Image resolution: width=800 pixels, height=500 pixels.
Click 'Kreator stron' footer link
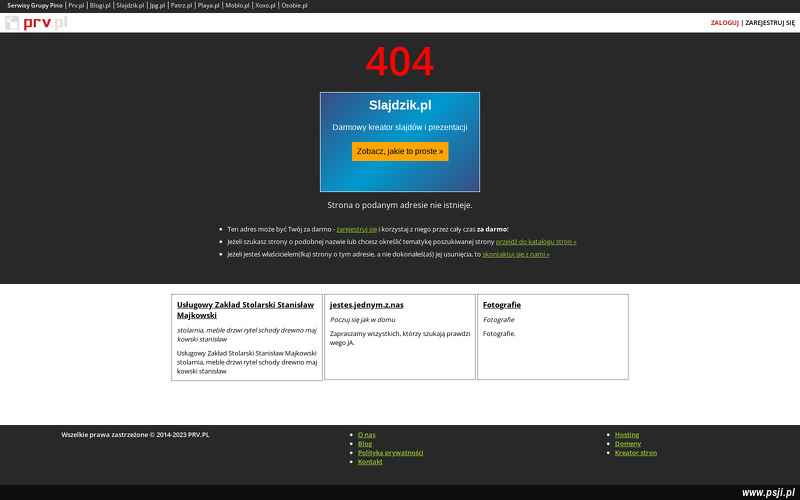click(636, 453)
